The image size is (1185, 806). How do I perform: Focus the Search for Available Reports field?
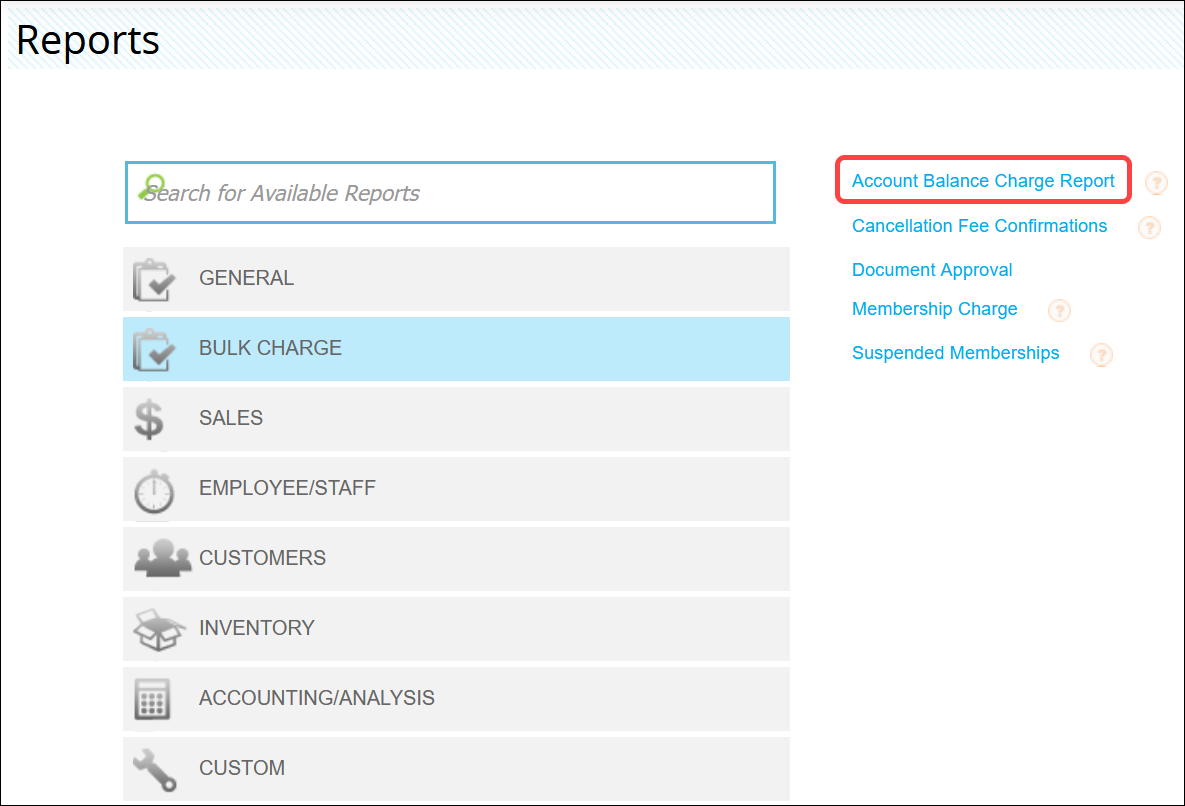(450, 193)
